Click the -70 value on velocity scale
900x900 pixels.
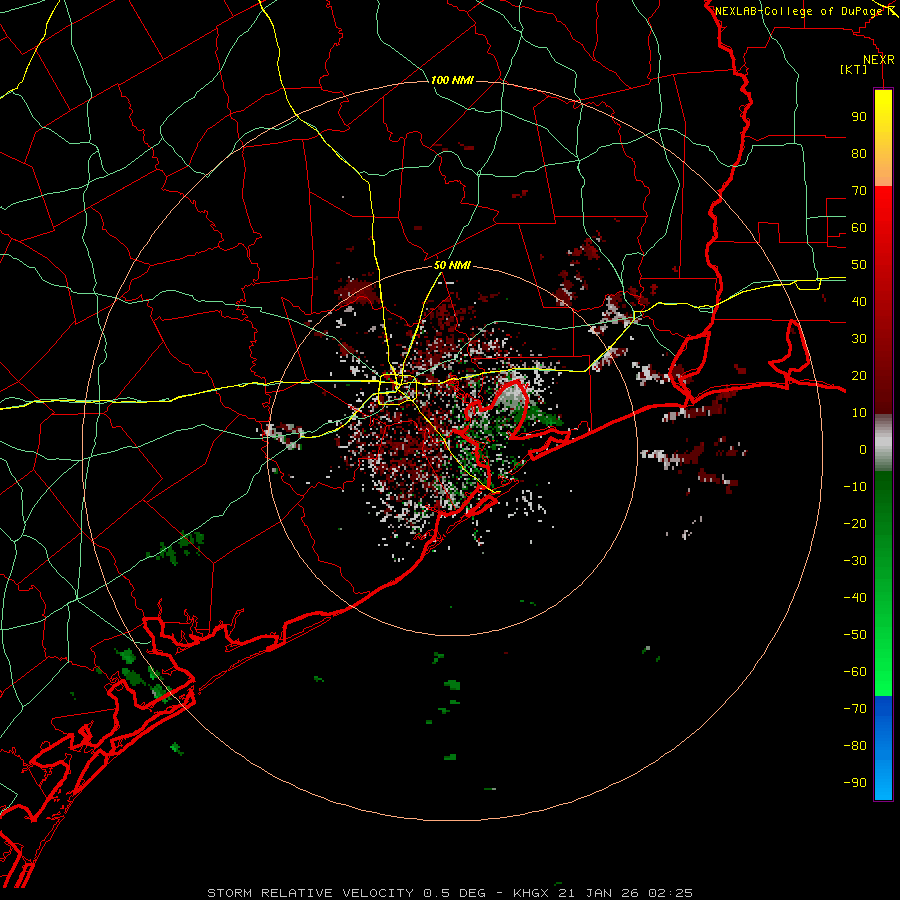(855, 709)
